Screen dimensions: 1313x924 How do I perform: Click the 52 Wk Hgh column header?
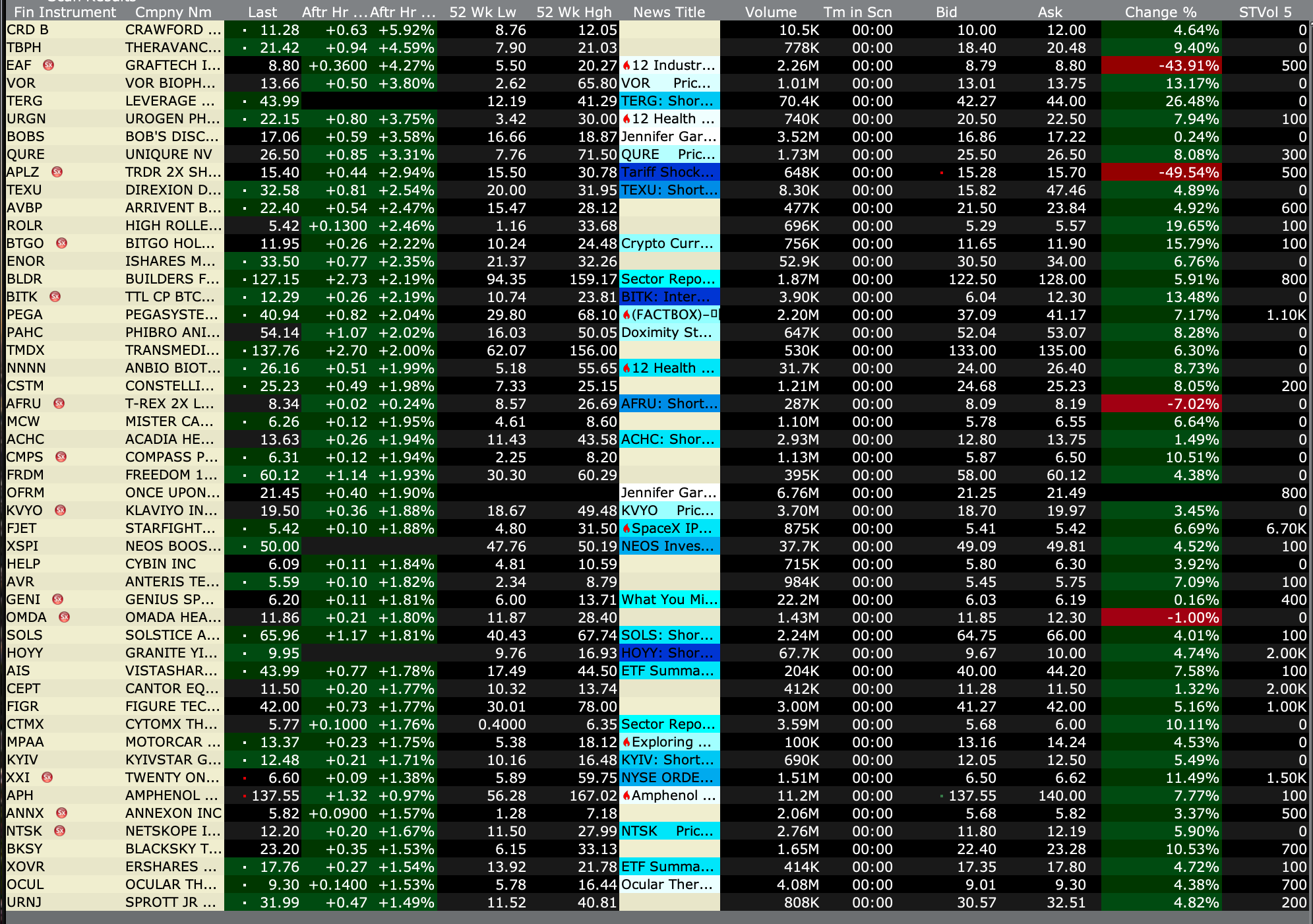[573, 12]
